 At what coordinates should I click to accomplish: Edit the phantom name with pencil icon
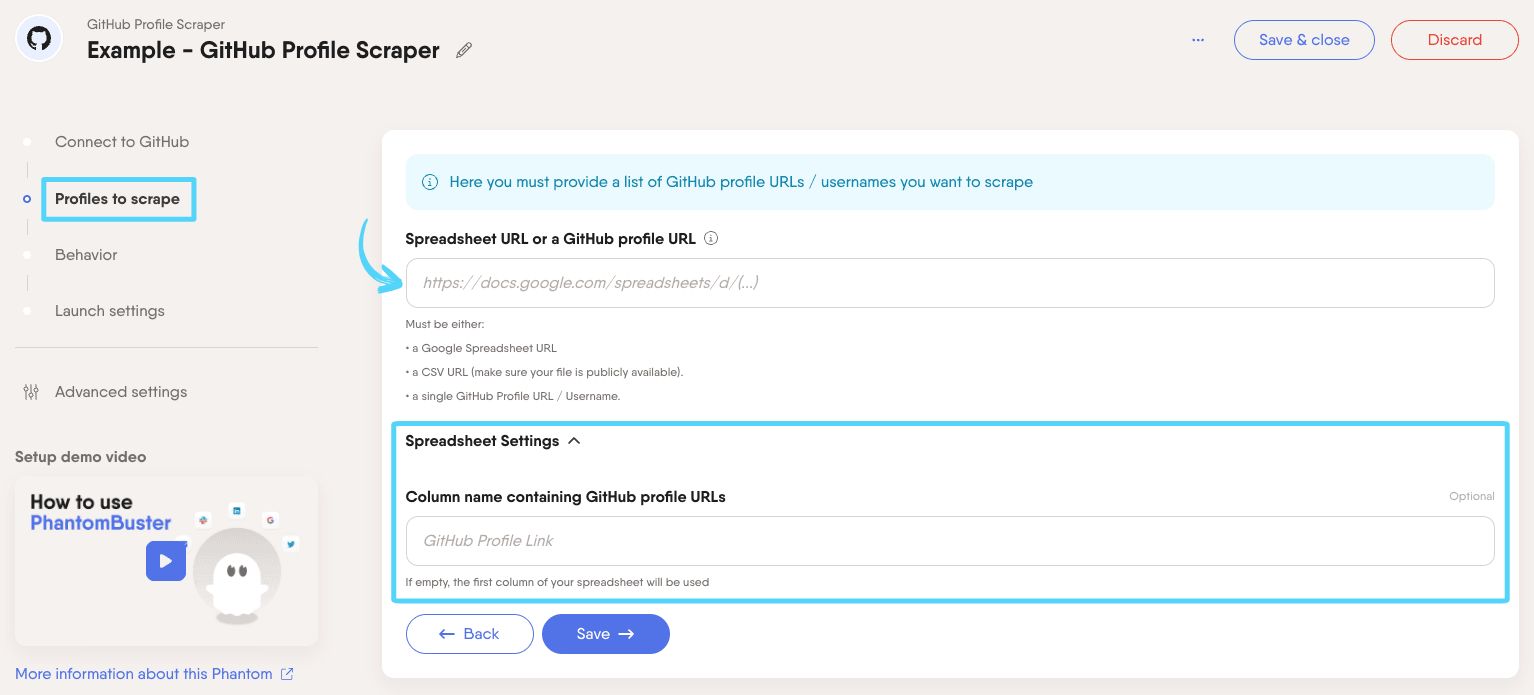click(464, 50)
